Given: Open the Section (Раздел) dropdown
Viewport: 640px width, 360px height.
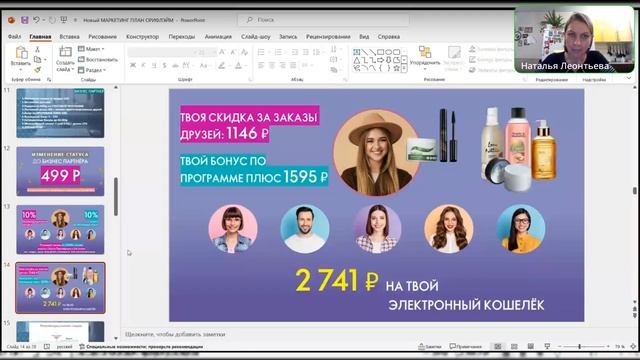Looking at the screenshot, I should [x=92, y=70].
